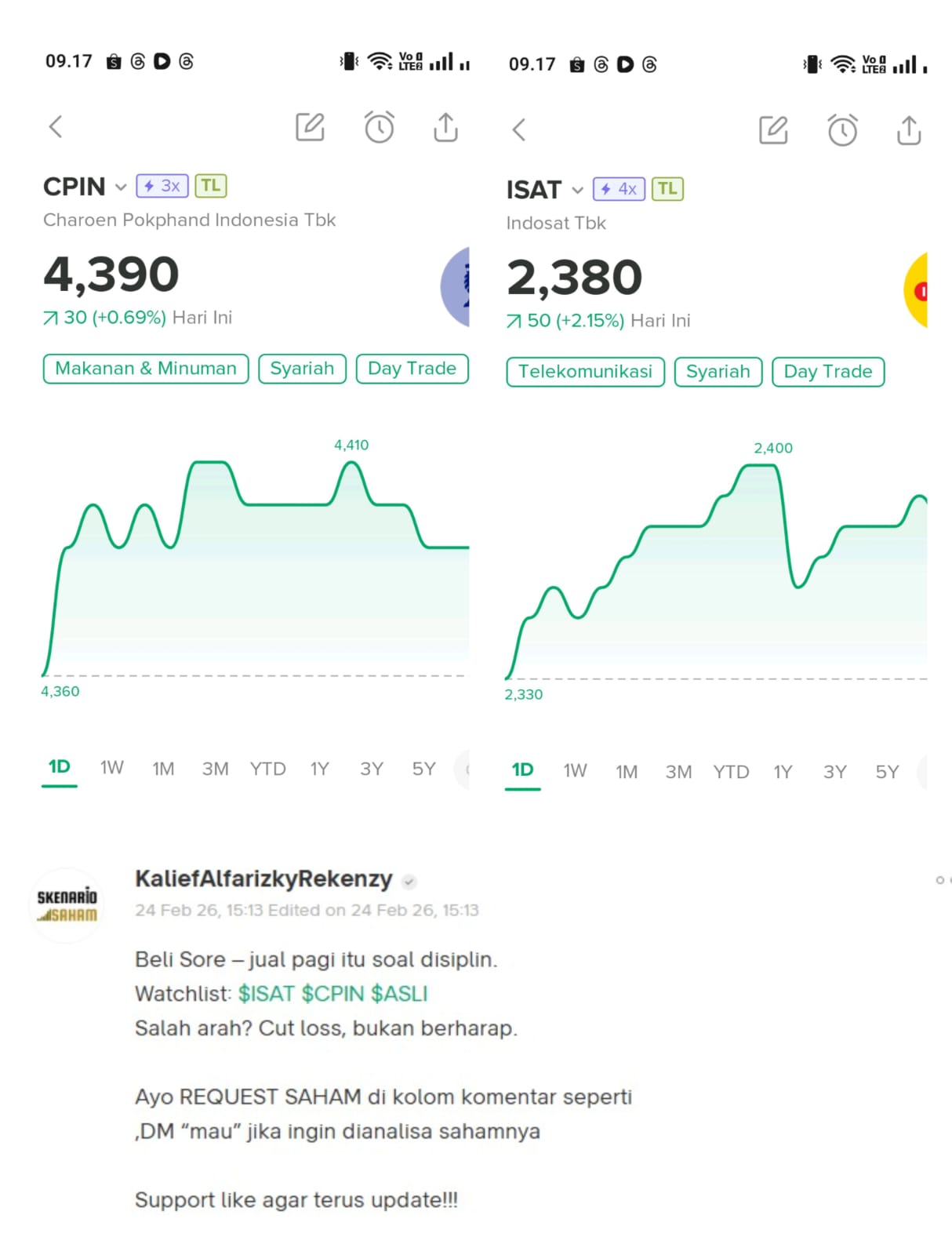
Task: Switch ISAT chart to YTD range
Action: point(731,772)
